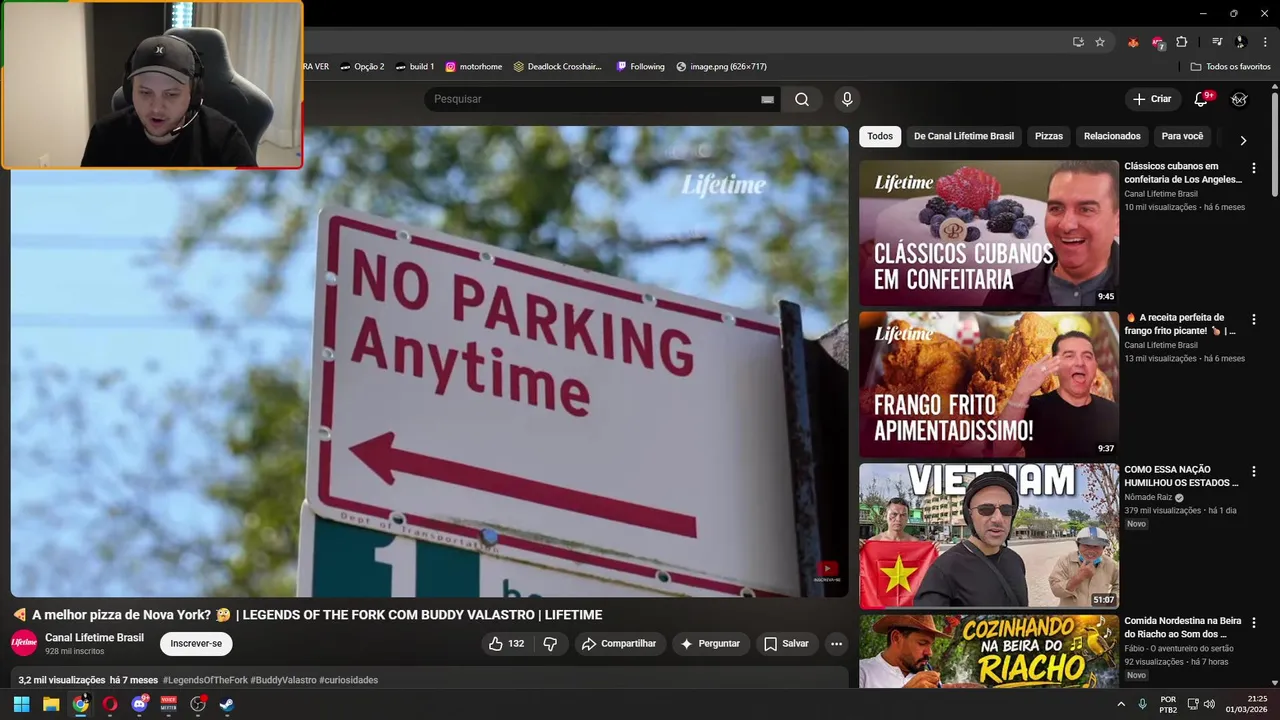Open Chrome three-dot menu

tap(1265, 42)
